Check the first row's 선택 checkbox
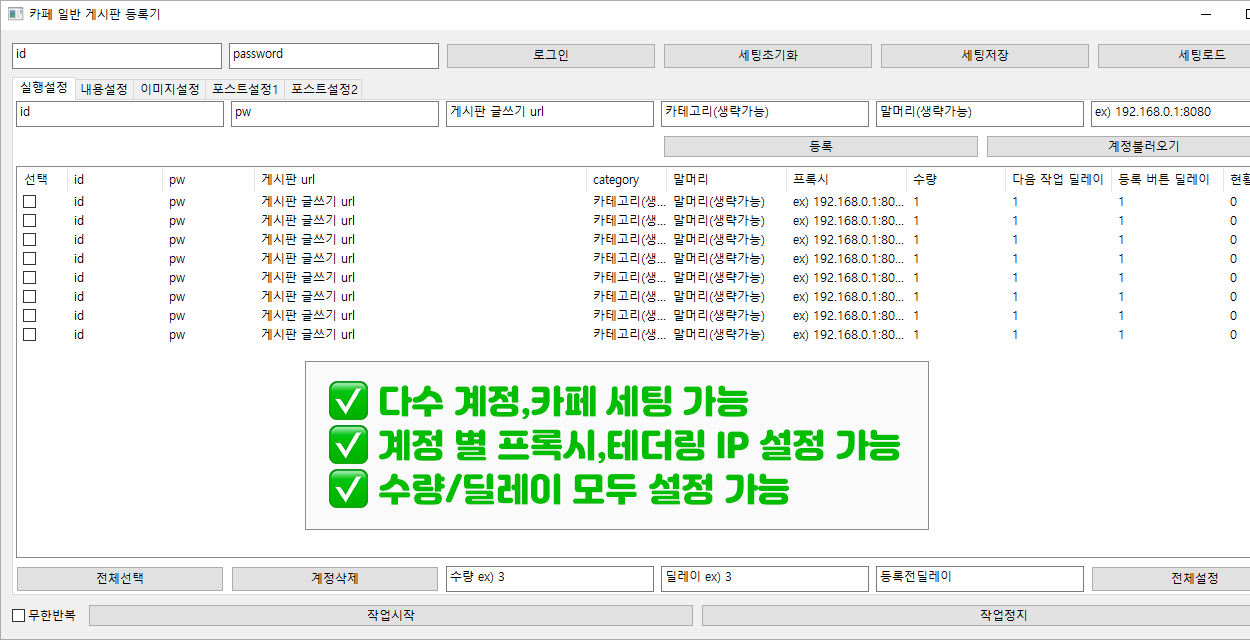Screen dimensions: 1250x640 (x=30, y=201)
